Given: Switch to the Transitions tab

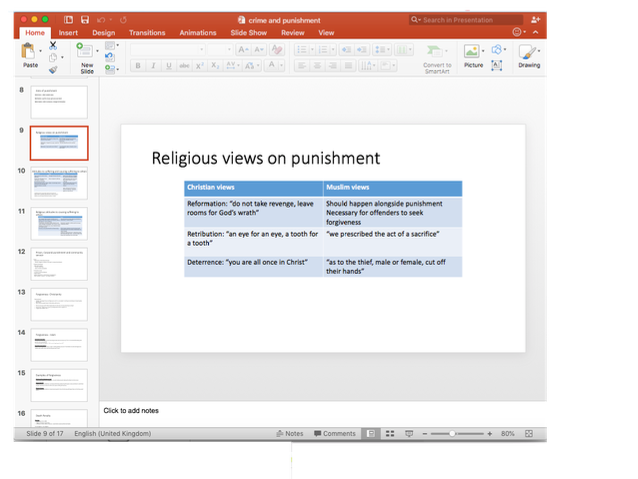Looking at the screenshot, I should [147, 32].
